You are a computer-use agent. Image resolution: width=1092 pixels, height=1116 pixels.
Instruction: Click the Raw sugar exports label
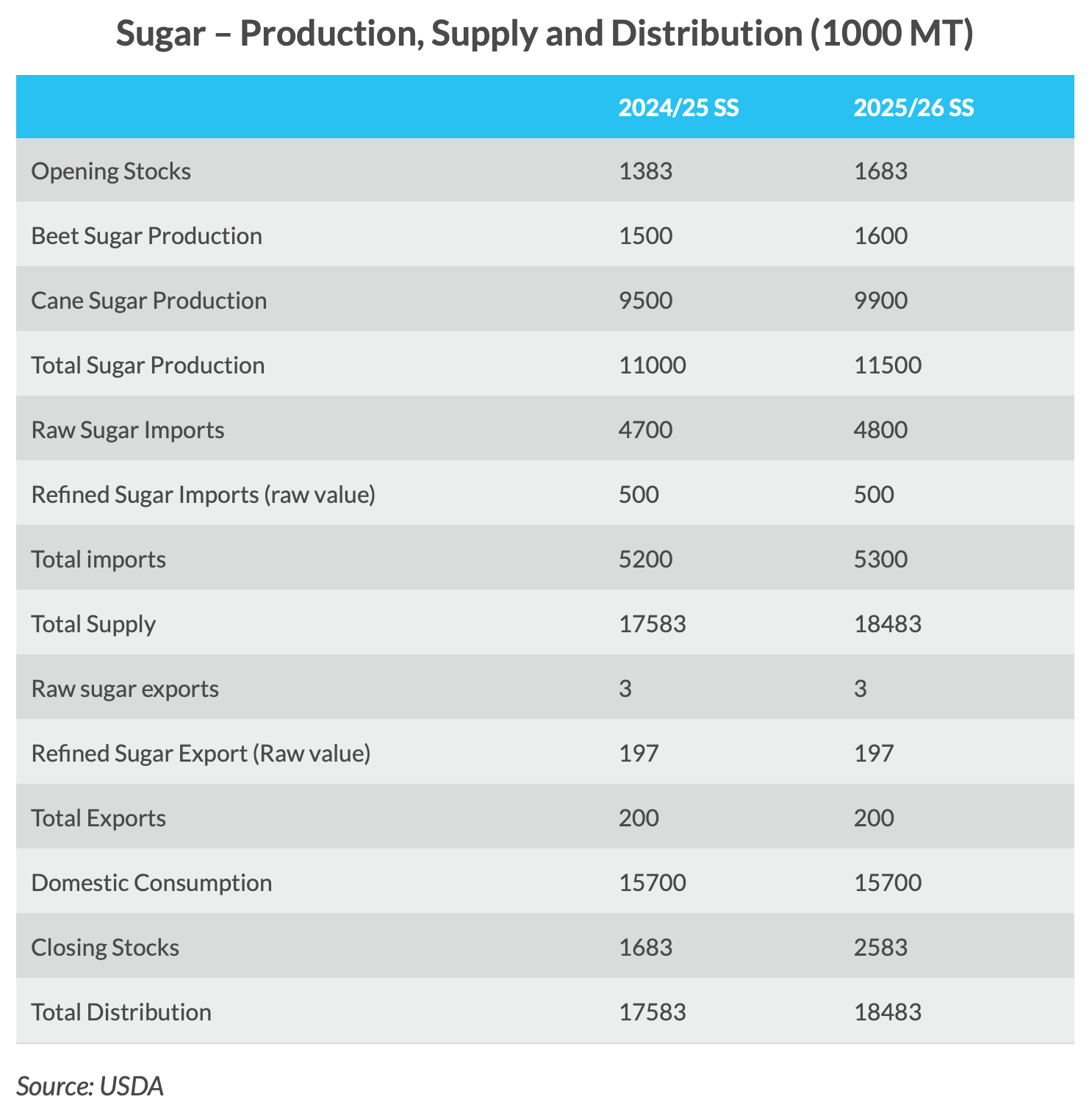(x=125, y=689)
